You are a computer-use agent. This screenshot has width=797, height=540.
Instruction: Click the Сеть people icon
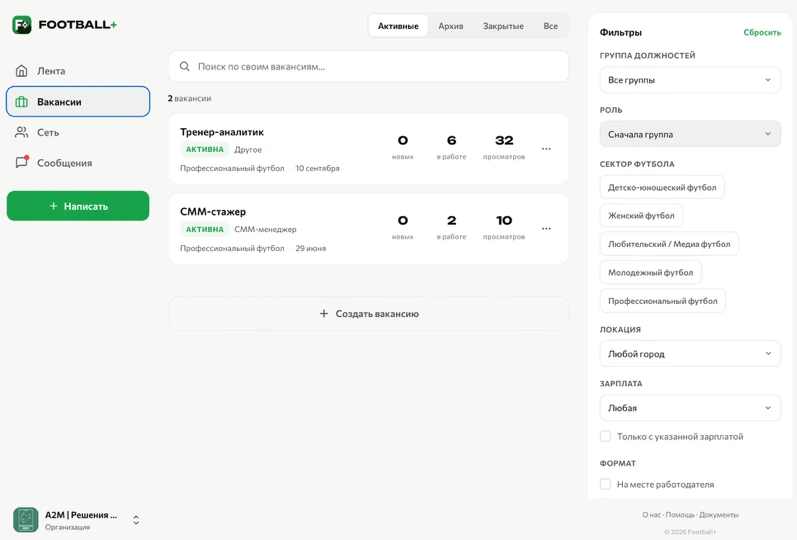[21, 132]
